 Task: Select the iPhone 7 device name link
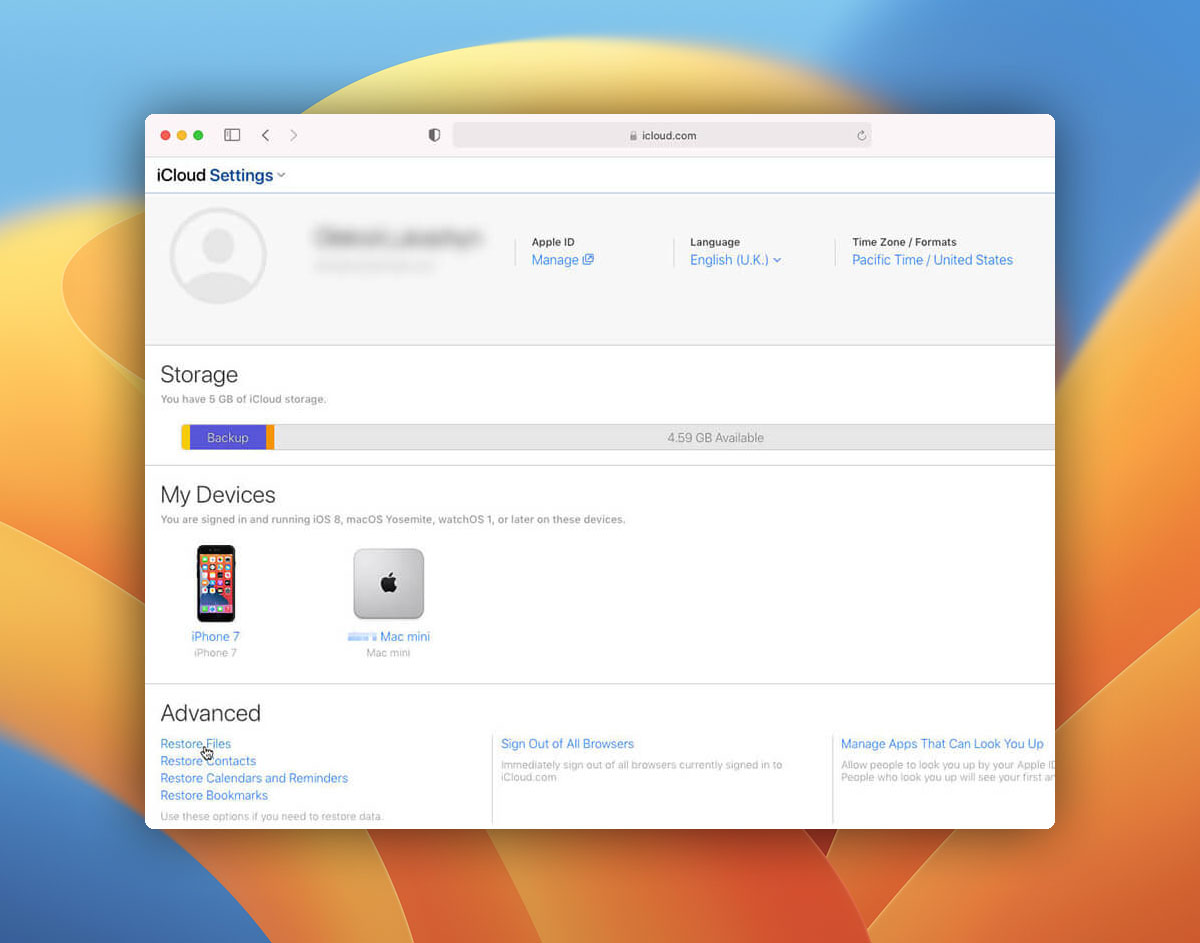pos(216,636)
